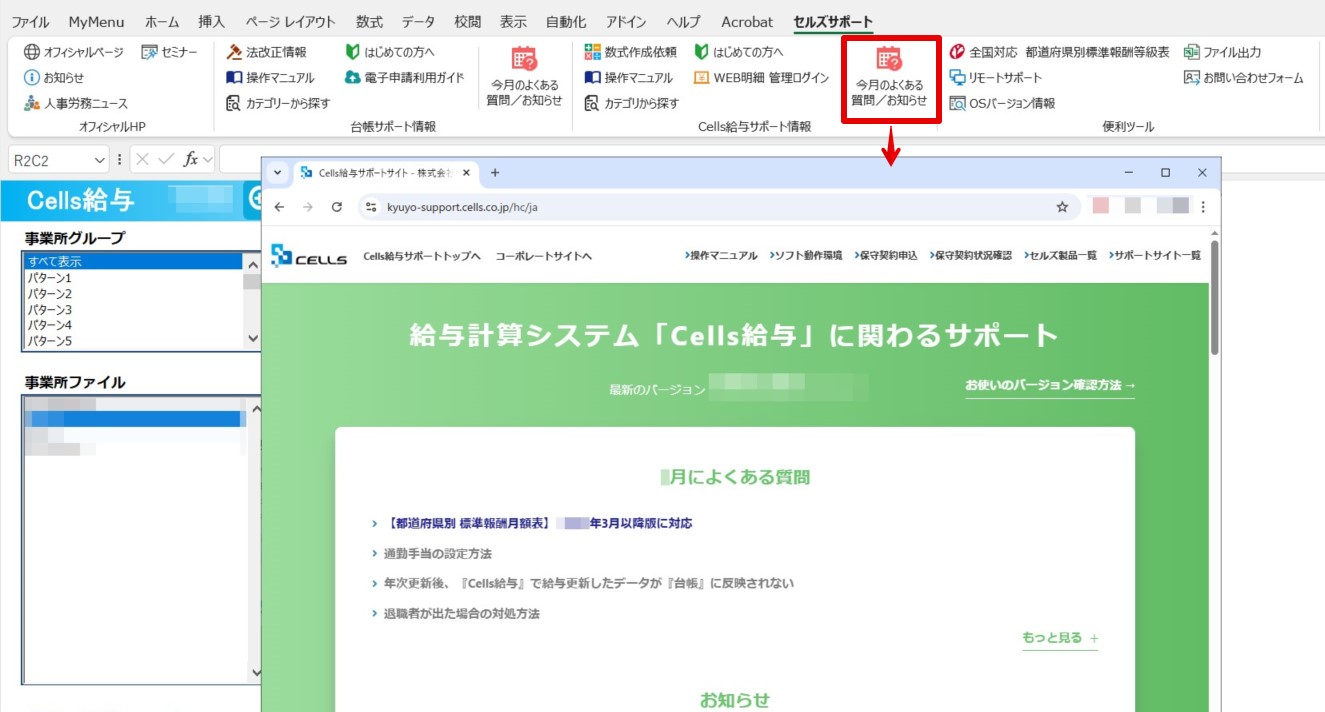Select パターン3 in 事業所グループ list

(50, 309)
